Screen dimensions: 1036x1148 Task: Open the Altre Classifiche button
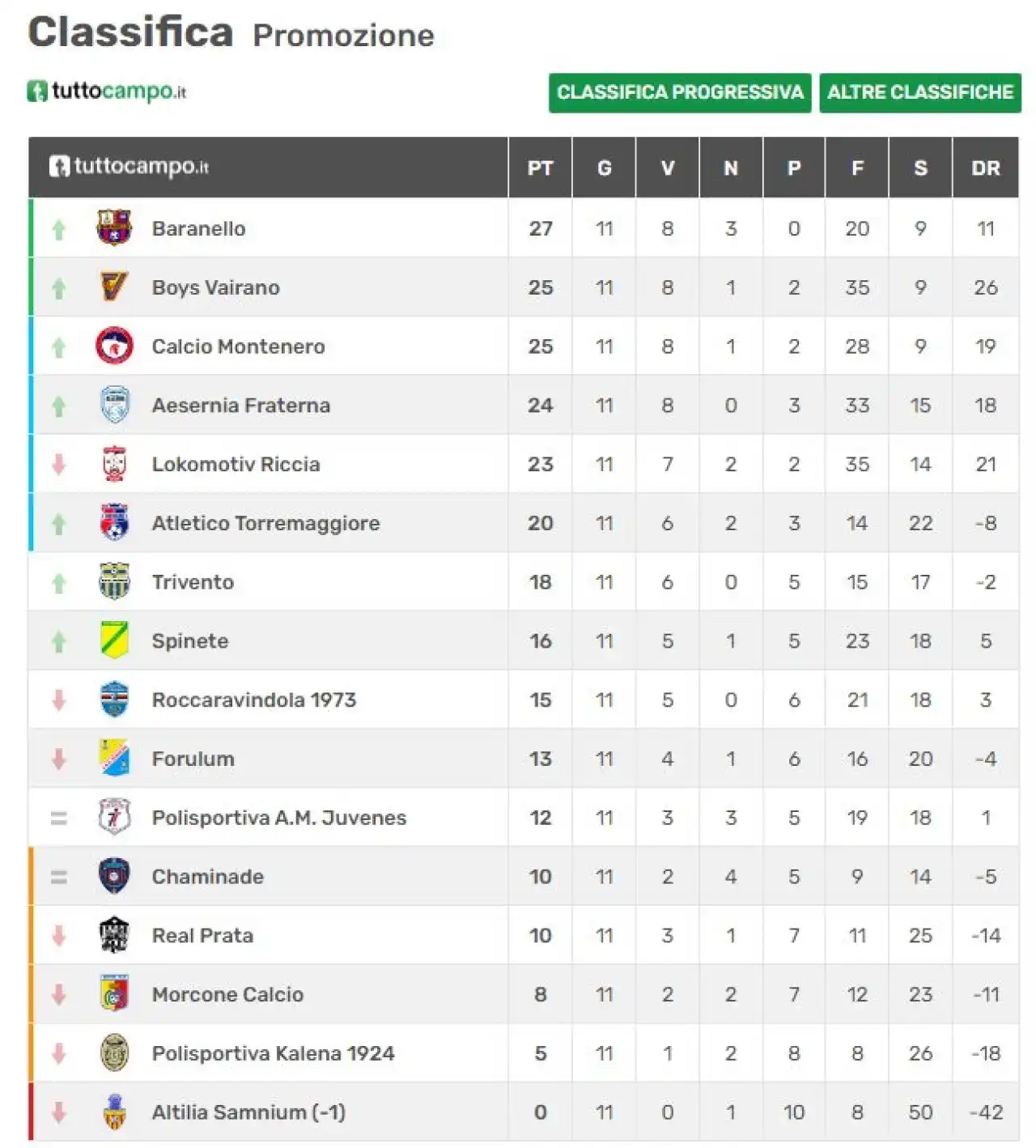(x=920, y=92)
